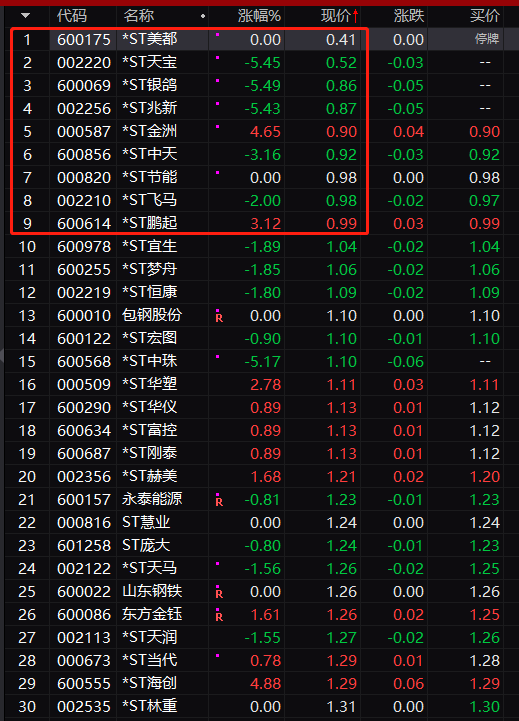
Task: Click the magenta dot marker in *ST金洲 row
Action: tap(217, 126)
